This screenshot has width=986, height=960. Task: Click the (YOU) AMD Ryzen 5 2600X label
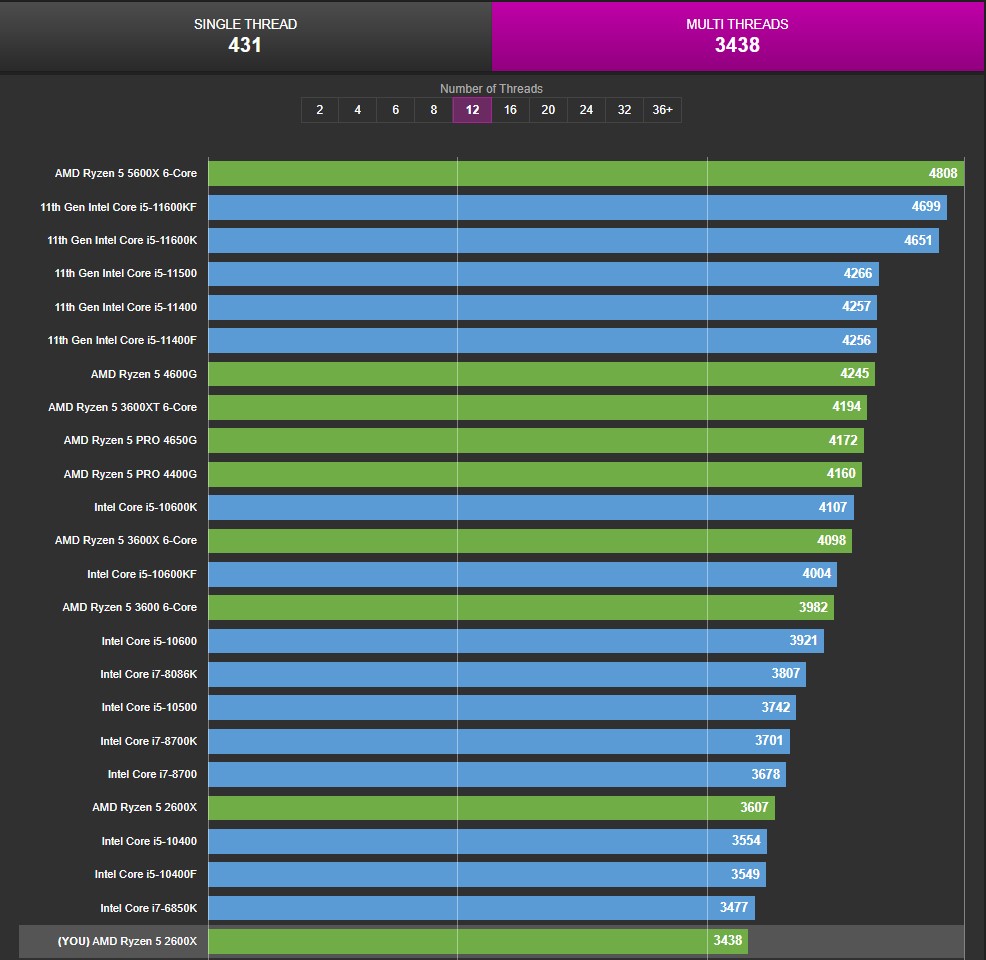(x=127, y=941)
